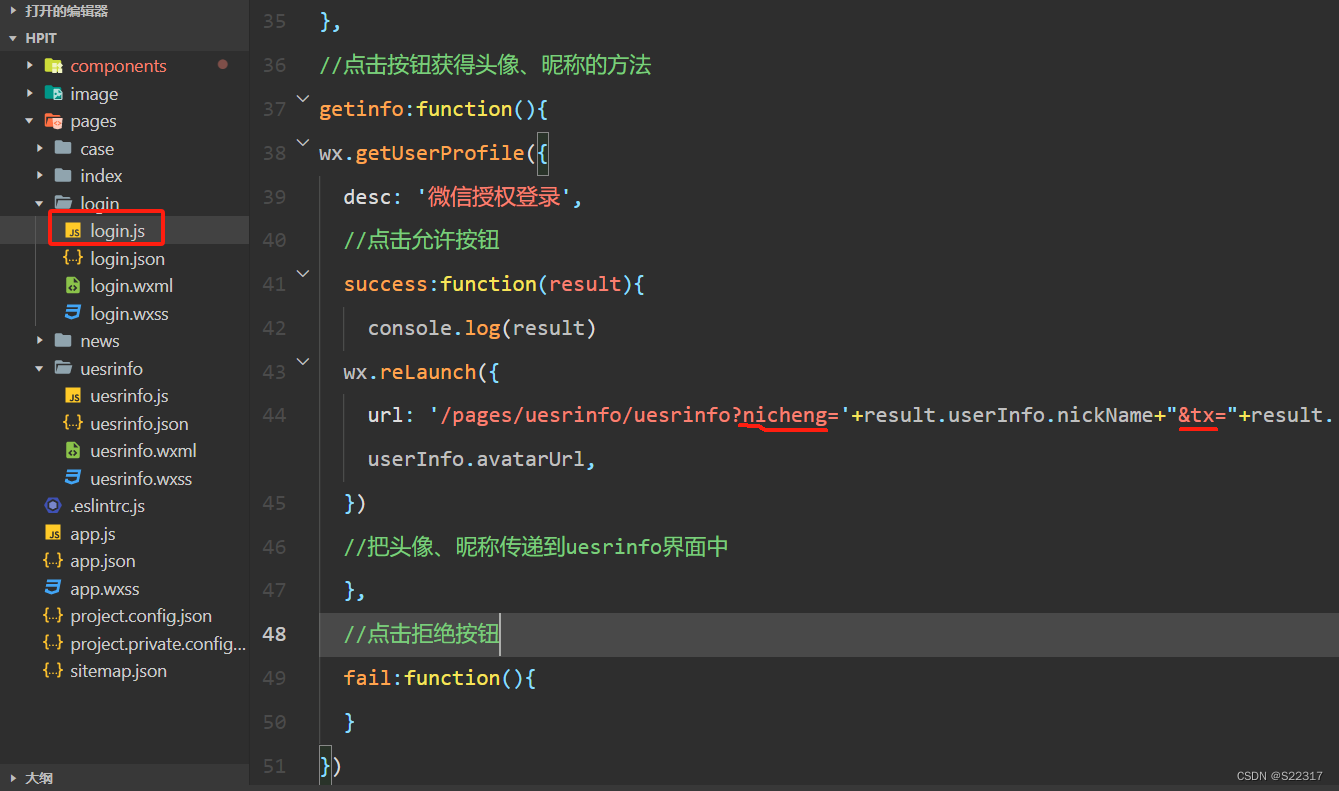Fold wx.getUserProfile block at line 38

click(303, 142)
